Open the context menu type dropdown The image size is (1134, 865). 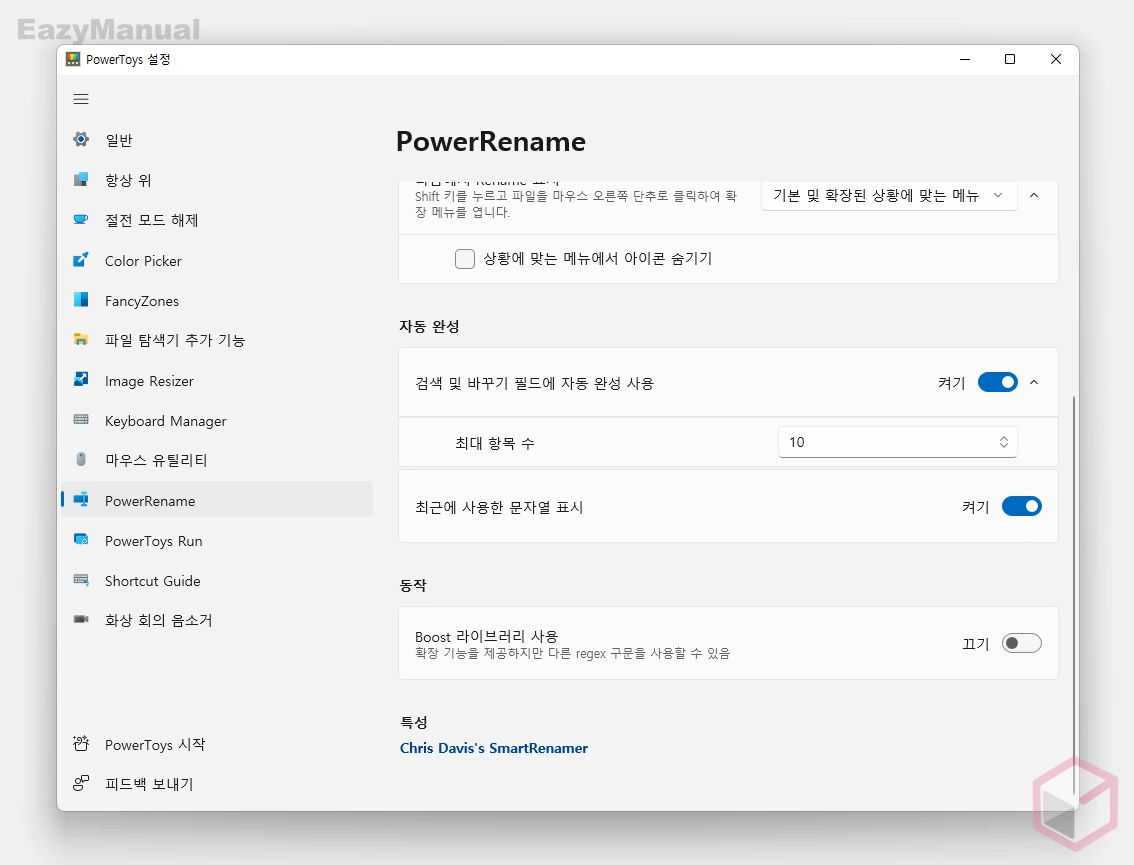click(889, 195)
